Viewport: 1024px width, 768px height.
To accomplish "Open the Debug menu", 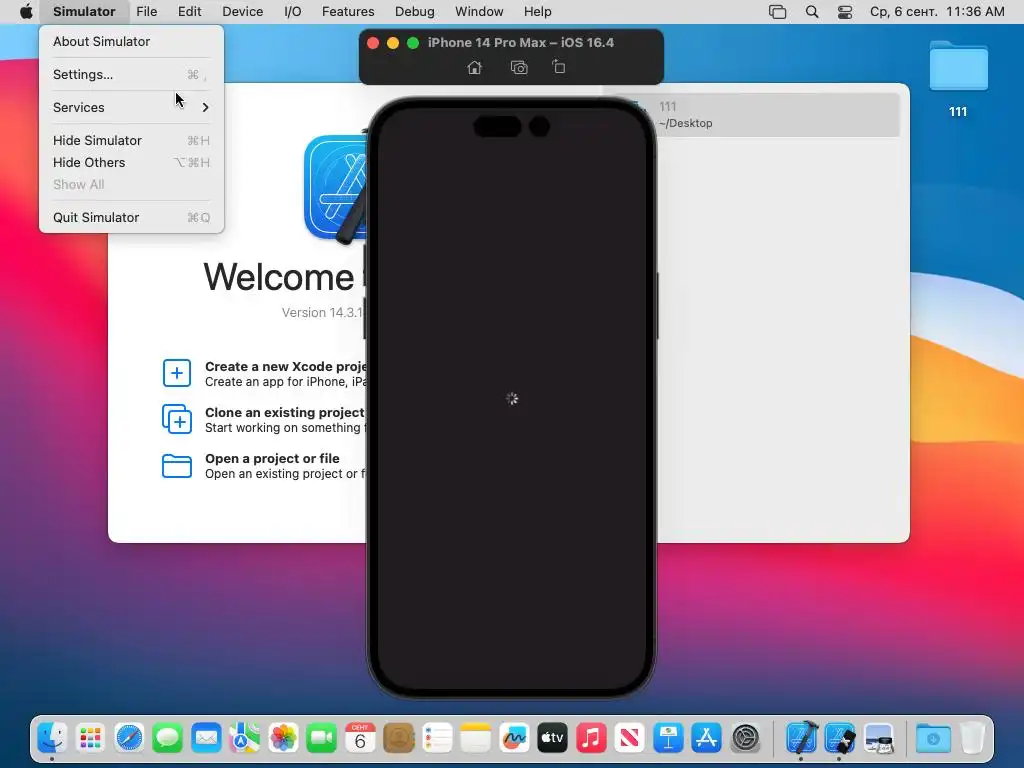I will pos(415,12).
